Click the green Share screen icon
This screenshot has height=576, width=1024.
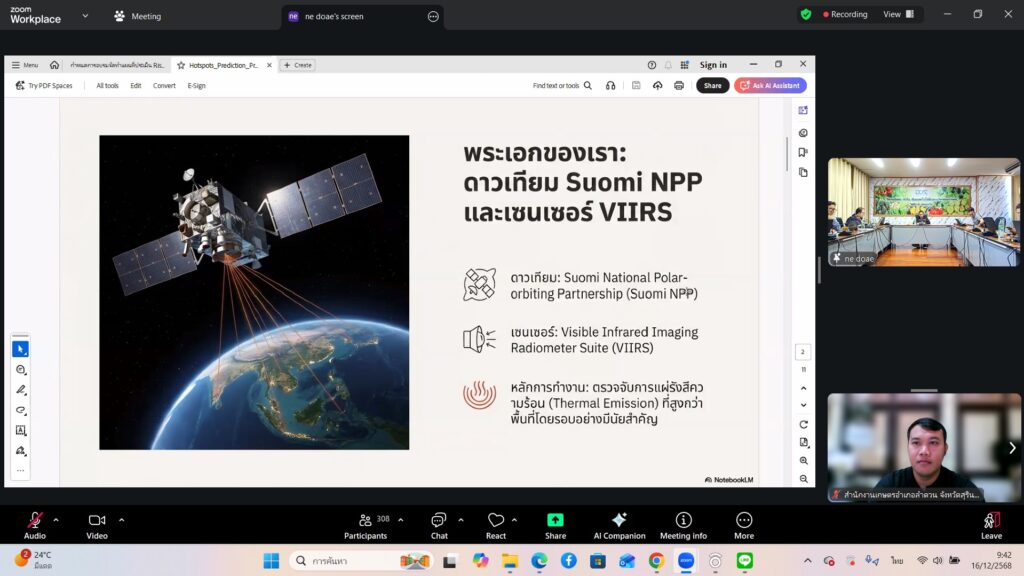pyautogui.click(x=555, y=521)
